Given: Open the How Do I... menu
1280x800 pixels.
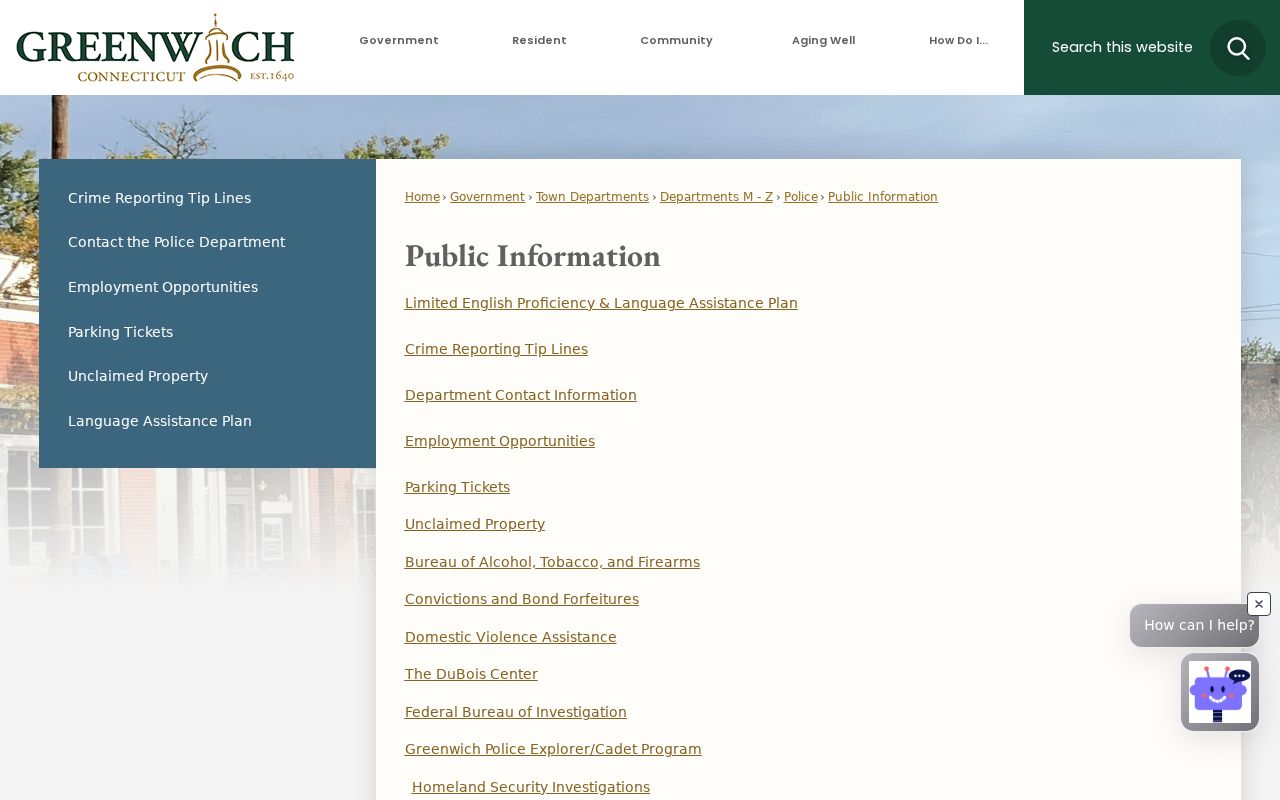Looking at the screenshot, I should click(x=958, y=41).
